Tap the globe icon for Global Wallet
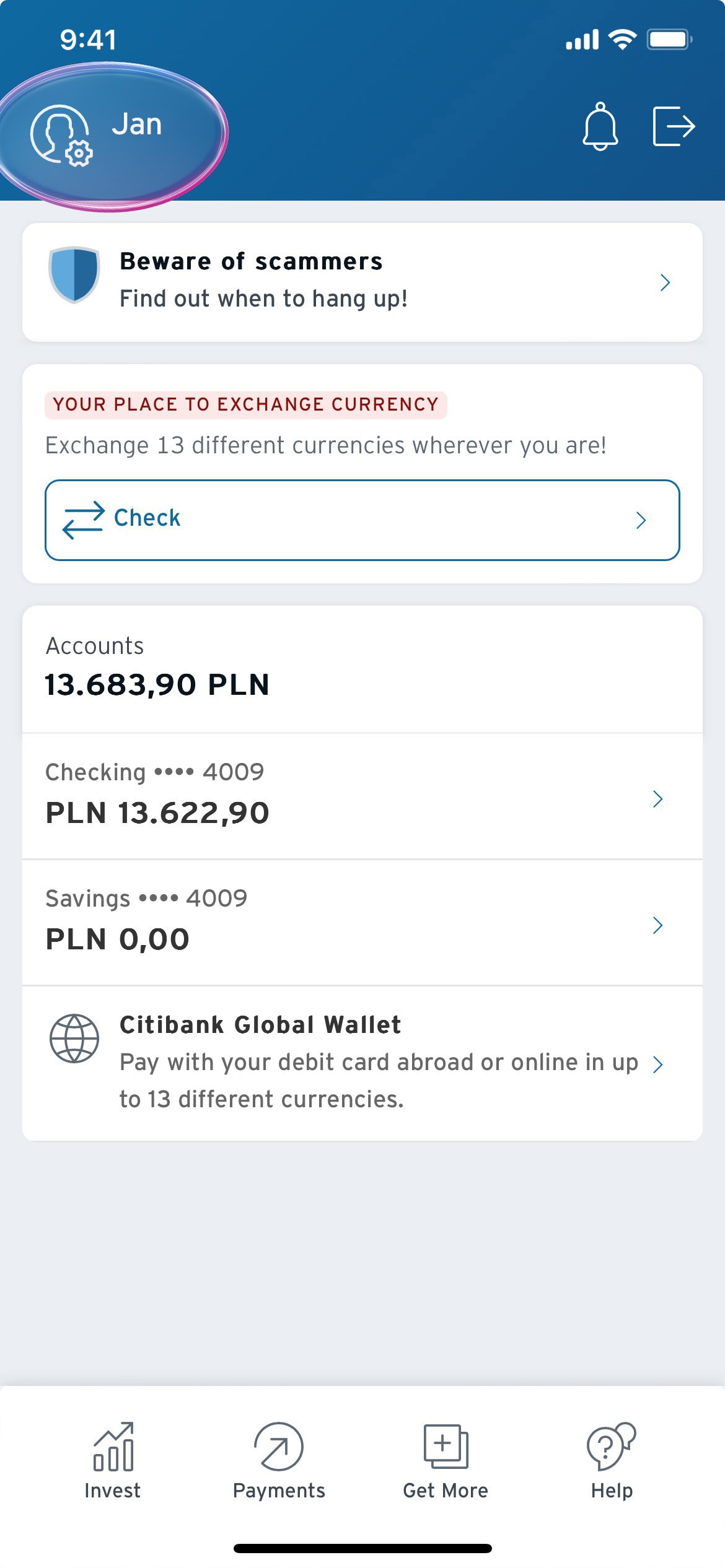Screen dimensions: 725x1568 (74, 1038)
